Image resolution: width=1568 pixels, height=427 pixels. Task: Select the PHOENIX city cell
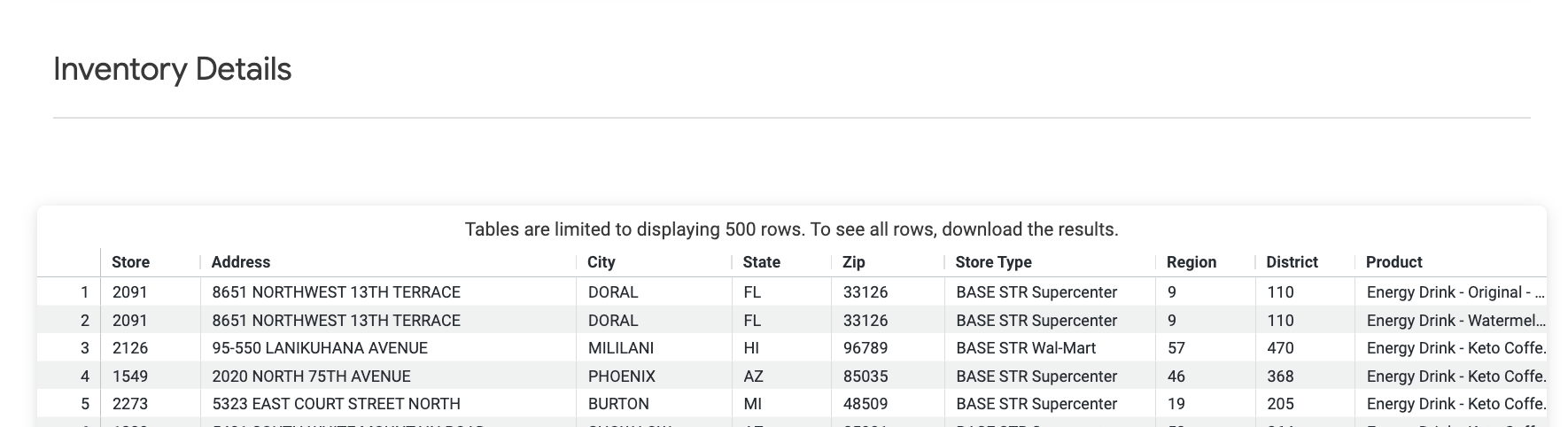(622, 377)
